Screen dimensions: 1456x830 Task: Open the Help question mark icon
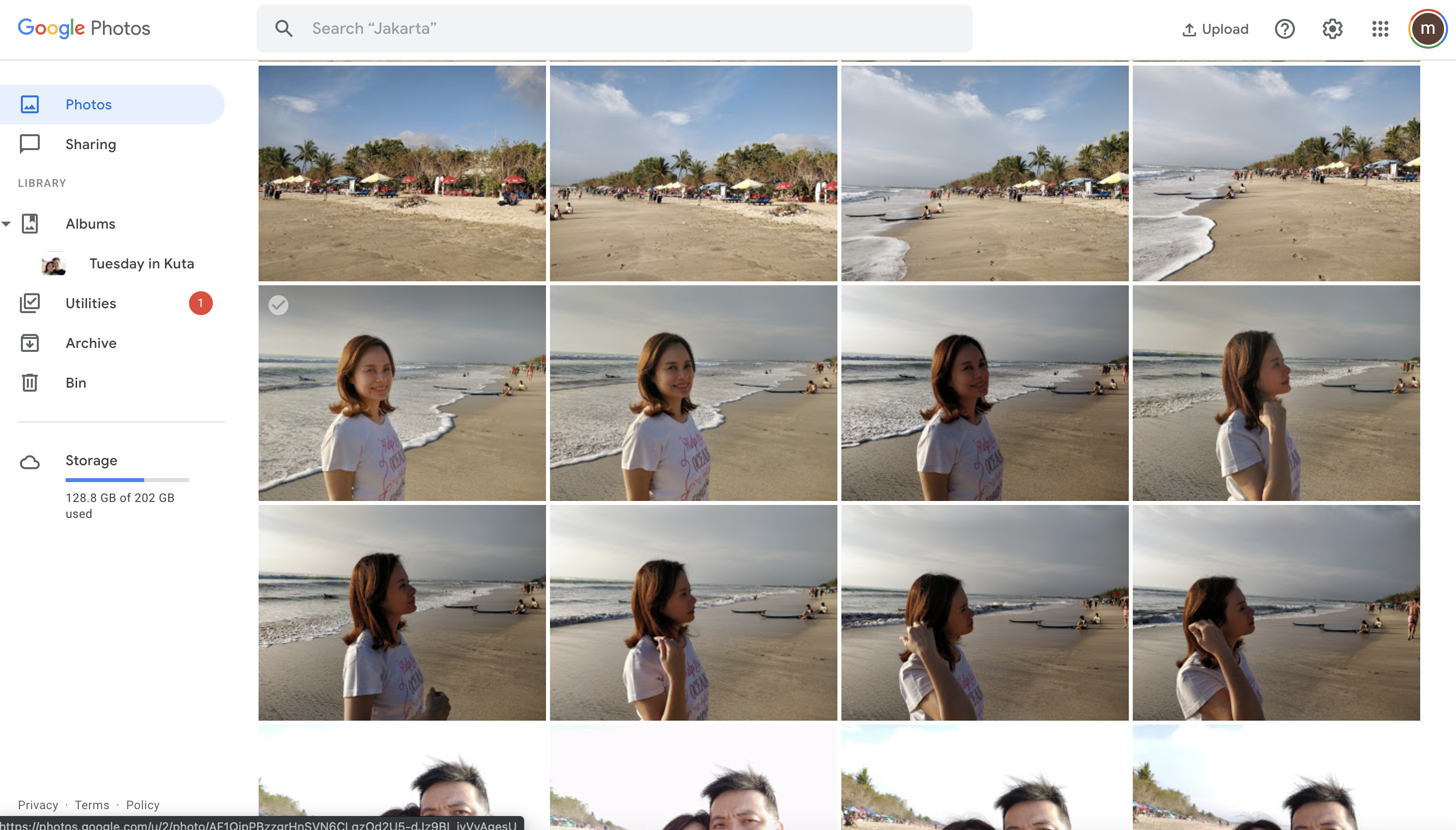tap(1284, 28)
